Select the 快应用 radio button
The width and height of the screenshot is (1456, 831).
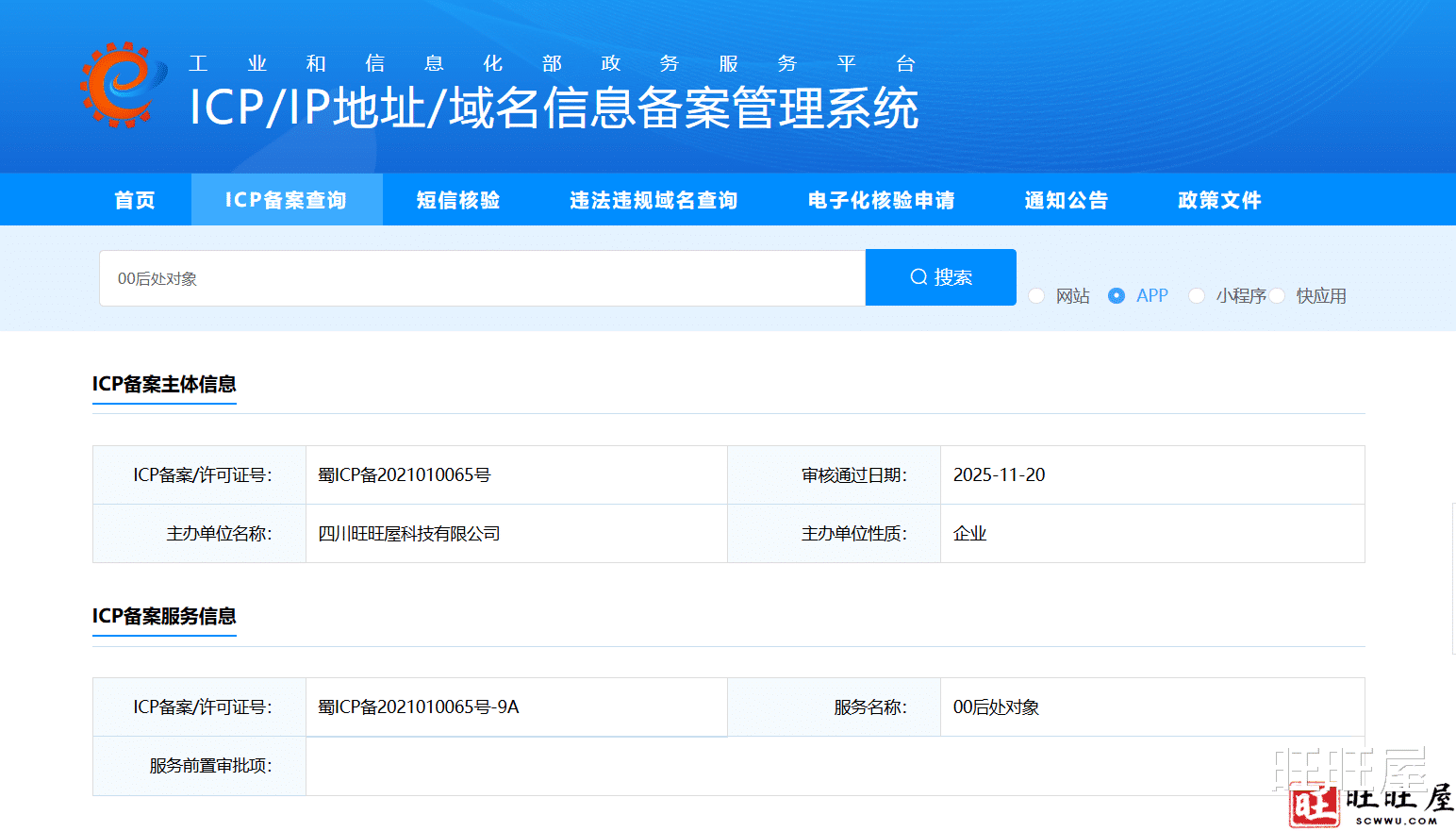[1277, 296]
